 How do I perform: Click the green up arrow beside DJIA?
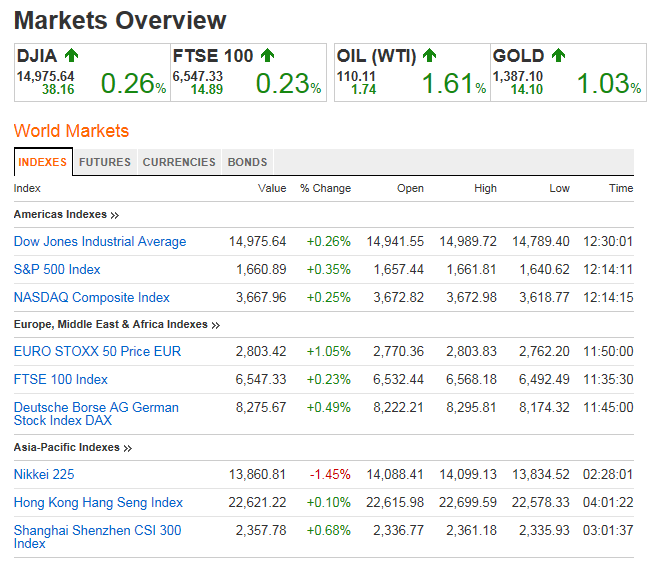(72, 56)
